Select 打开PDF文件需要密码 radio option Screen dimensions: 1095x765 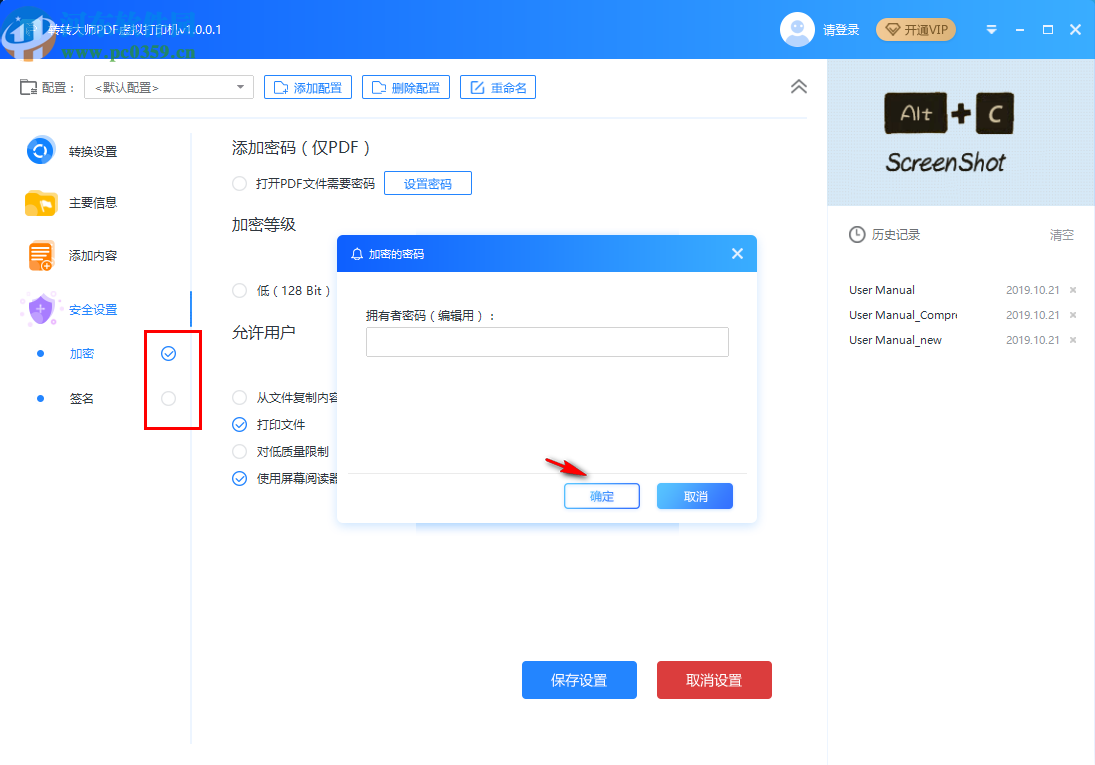240,184
